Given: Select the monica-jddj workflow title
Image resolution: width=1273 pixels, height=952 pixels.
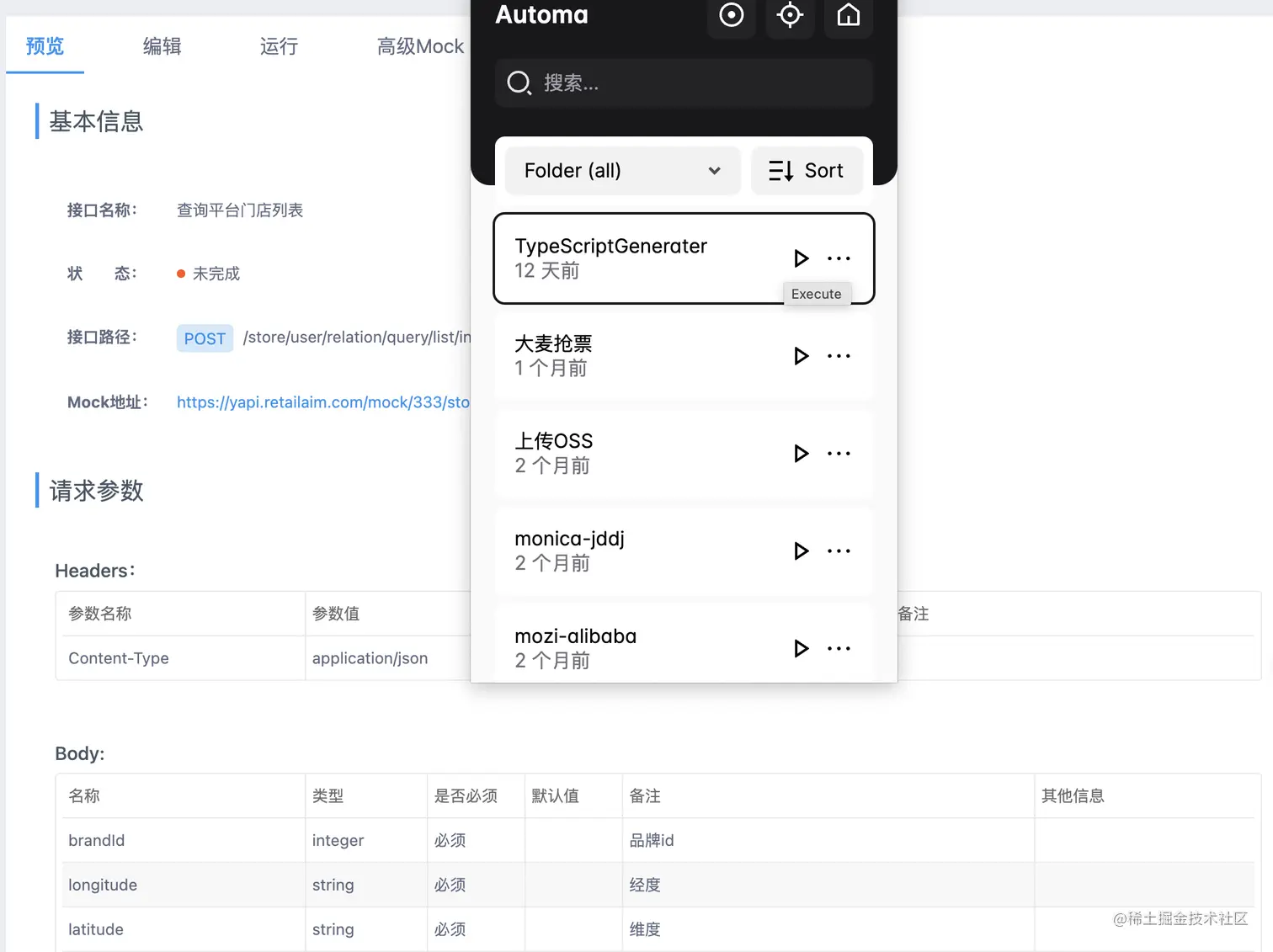Looking at the screenshot, I should pyautogui.click(x=569, y=539).
